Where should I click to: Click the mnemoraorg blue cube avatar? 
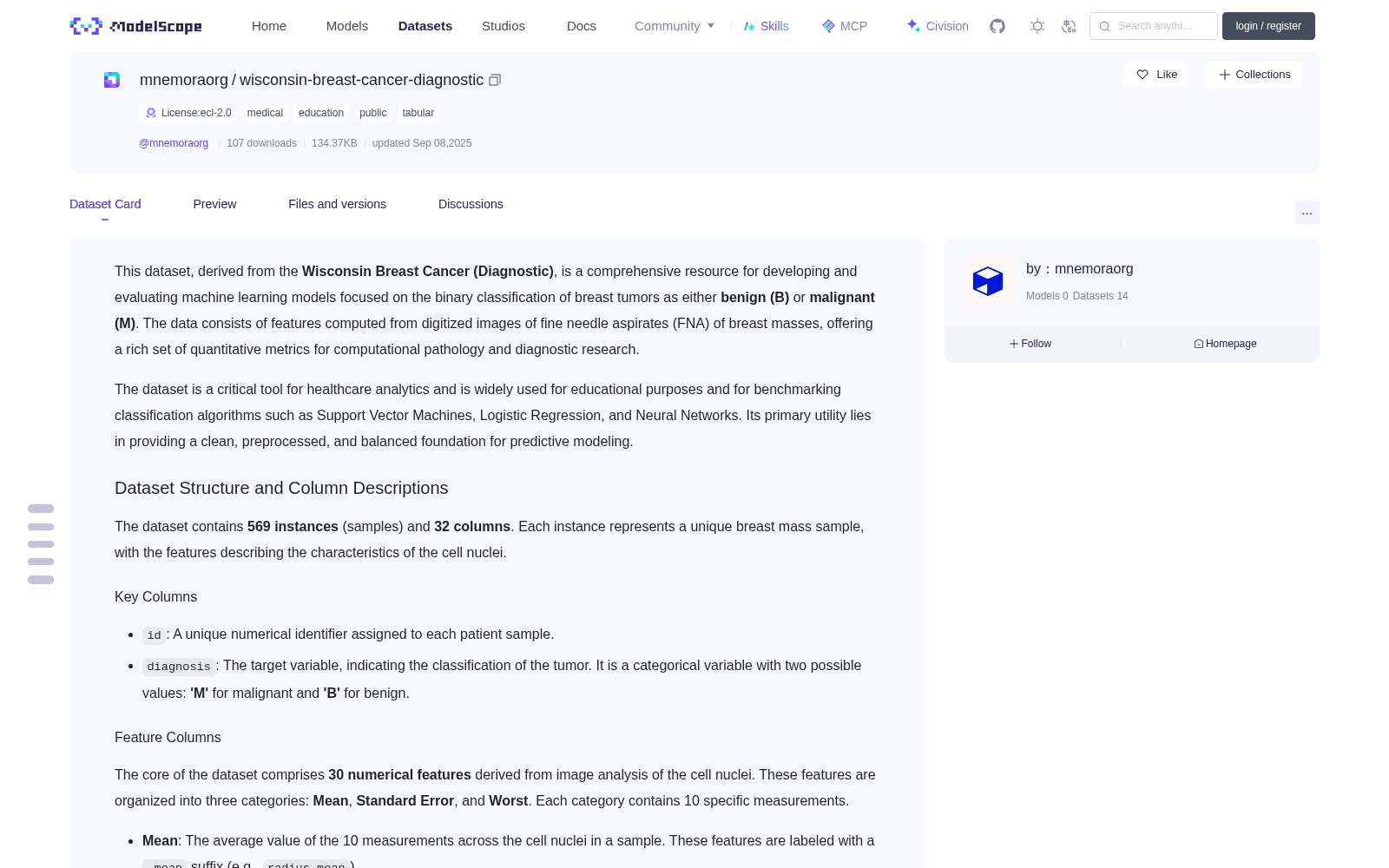(988, 281)
